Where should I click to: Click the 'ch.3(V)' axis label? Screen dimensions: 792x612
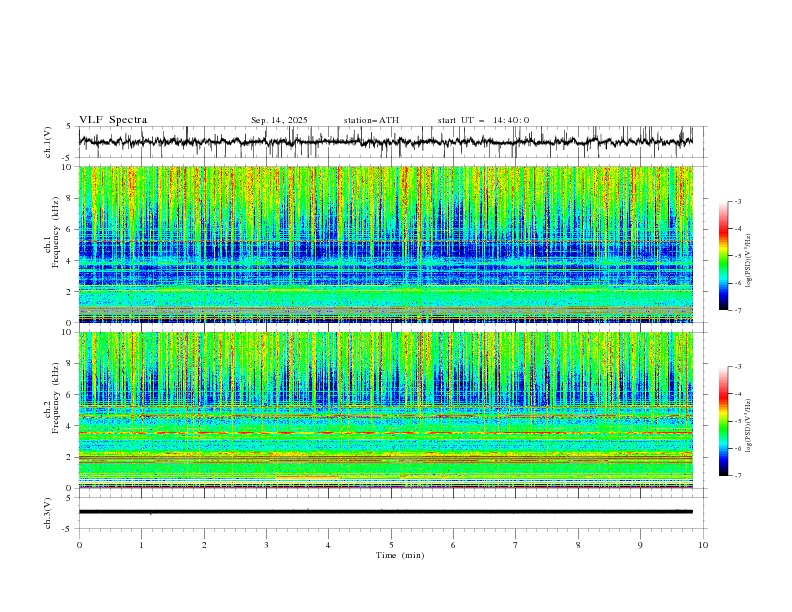(48, 513)
